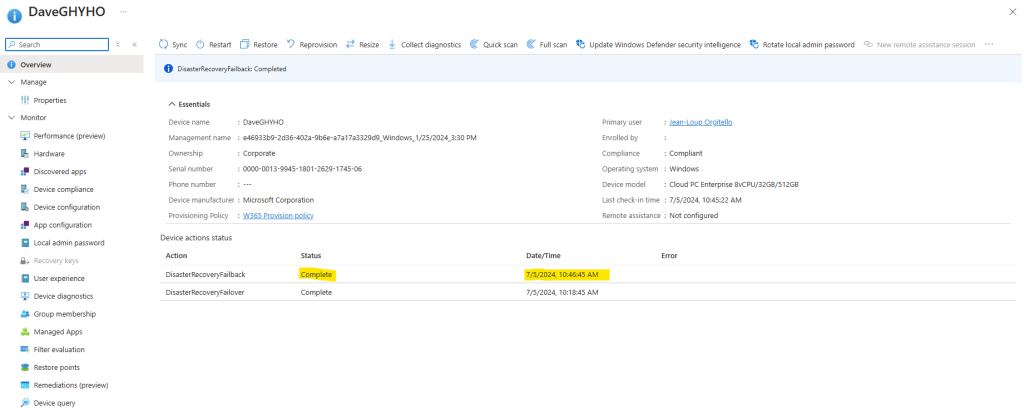Click the Restart power icon

(x=200, y=44)
